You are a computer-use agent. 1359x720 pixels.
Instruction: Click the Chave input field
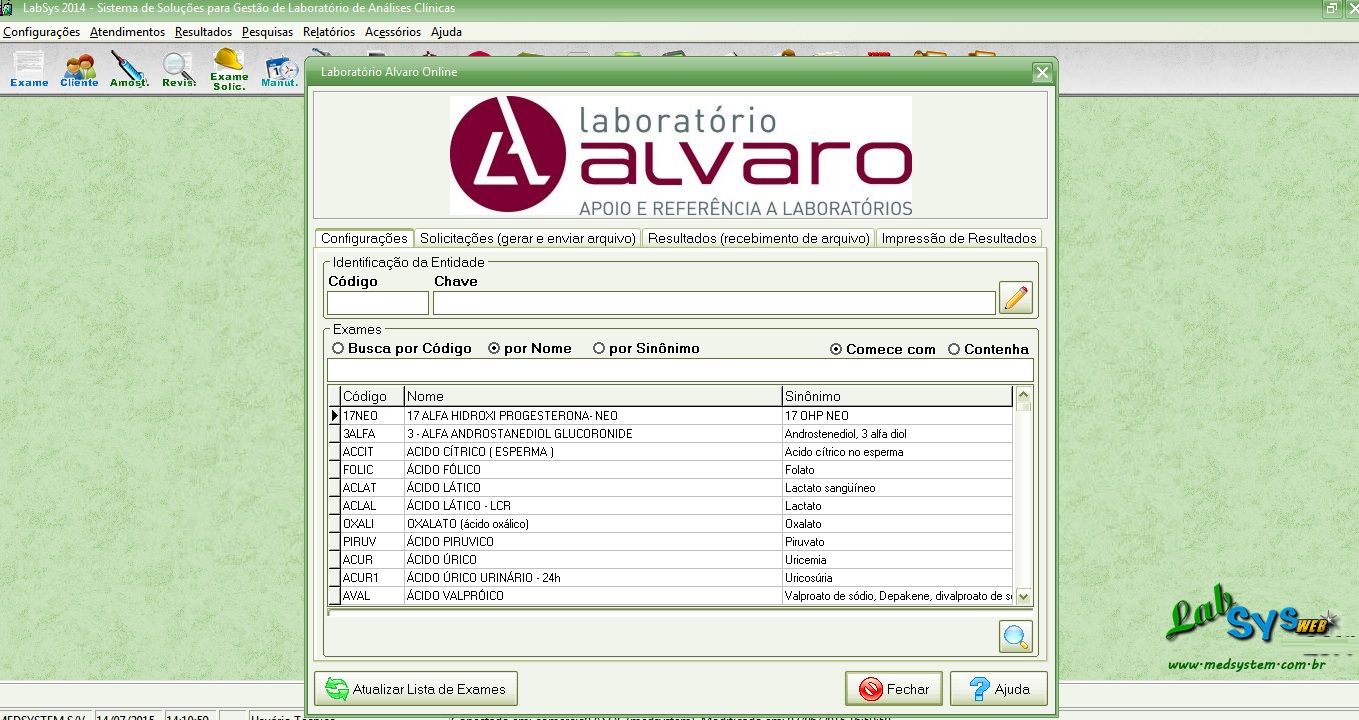point(714,303)
